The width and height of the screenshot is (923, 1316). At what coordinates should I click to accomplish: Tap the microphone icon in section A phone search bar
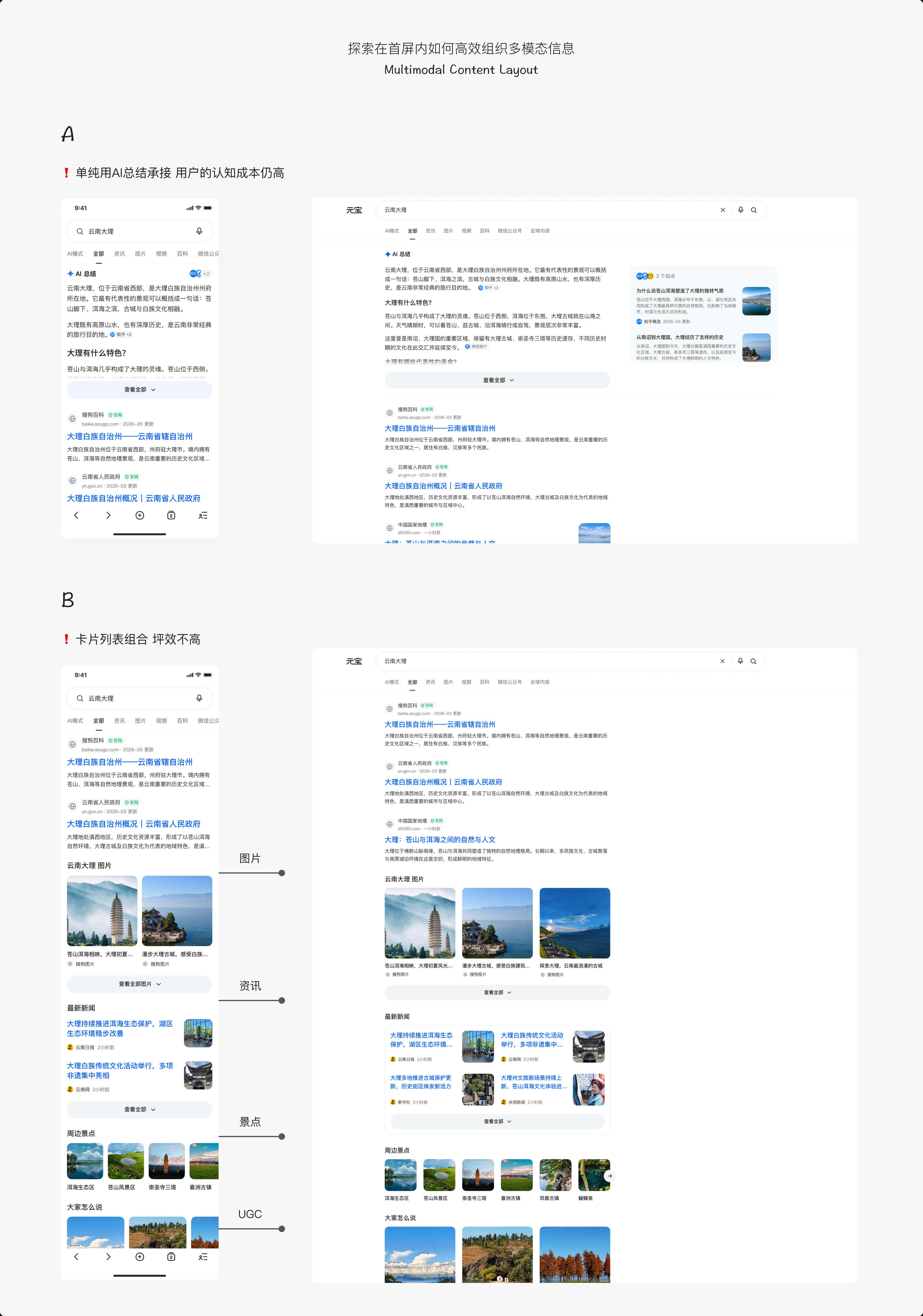199,231
